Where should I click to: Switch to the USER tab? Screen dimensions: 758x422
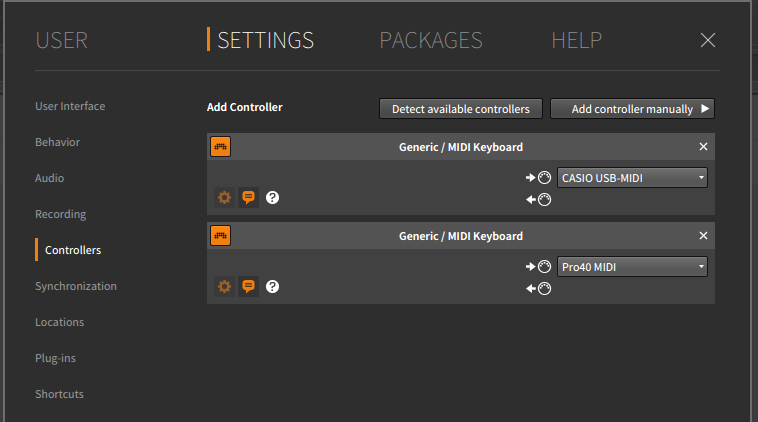click(62, 41)
